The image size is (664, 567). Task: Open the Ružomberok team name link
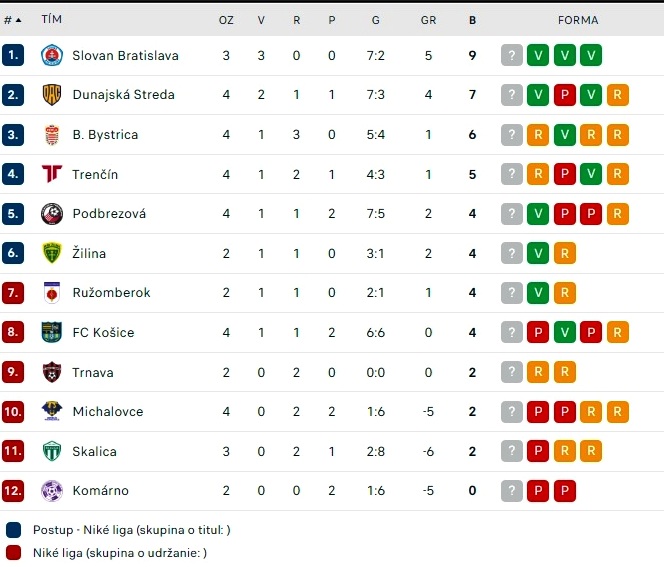click(x=111, y=293)
